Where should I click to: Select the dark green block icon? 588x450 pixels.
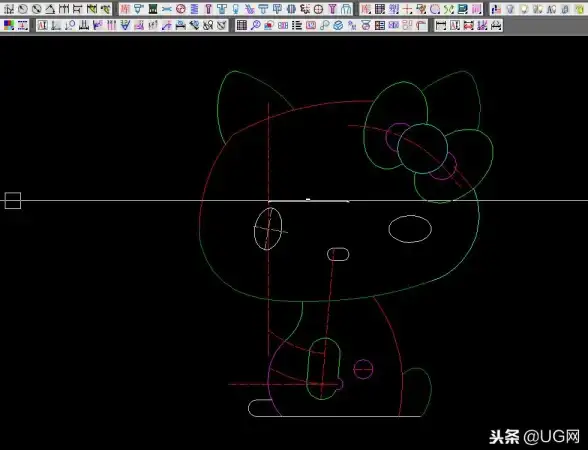coord(153,9)
